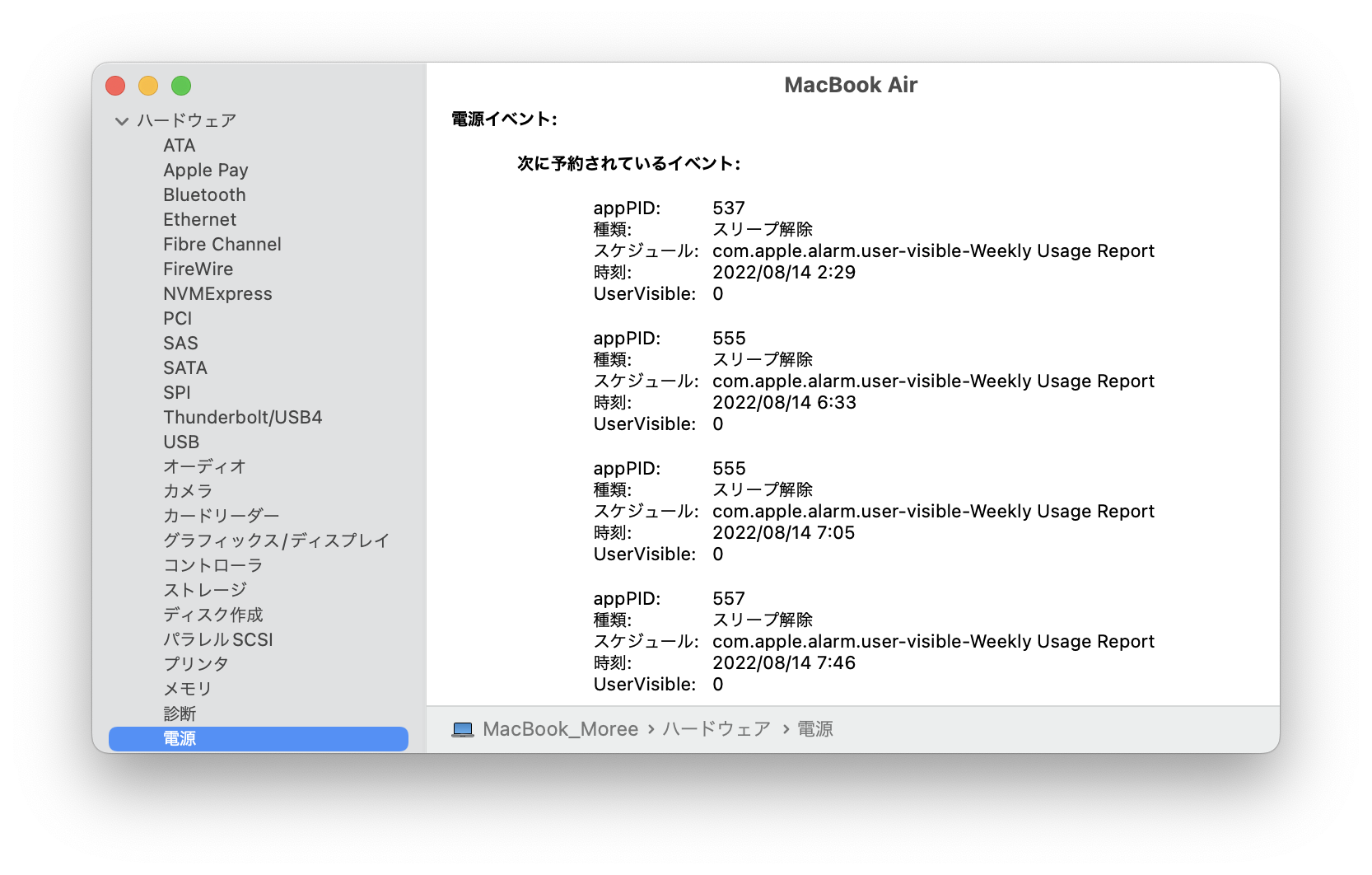Show NVMExpress information

[x=217, y=294]
